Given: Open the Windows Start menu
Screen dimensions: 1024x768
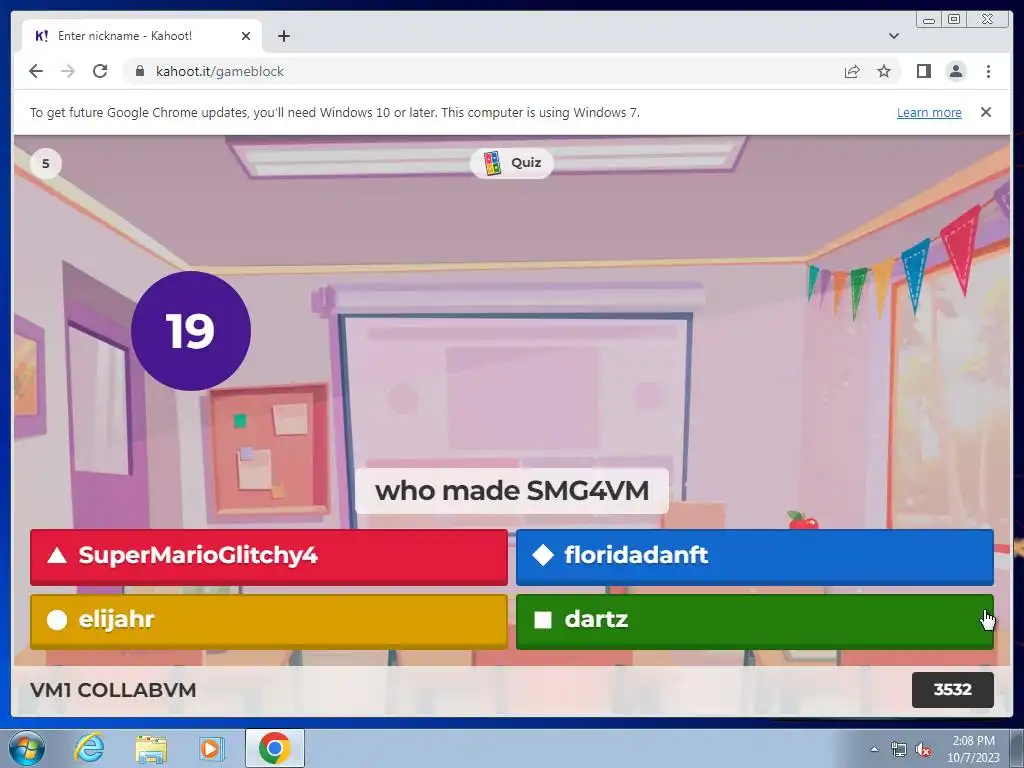Looking at the screenshot, I should (26, 748).
